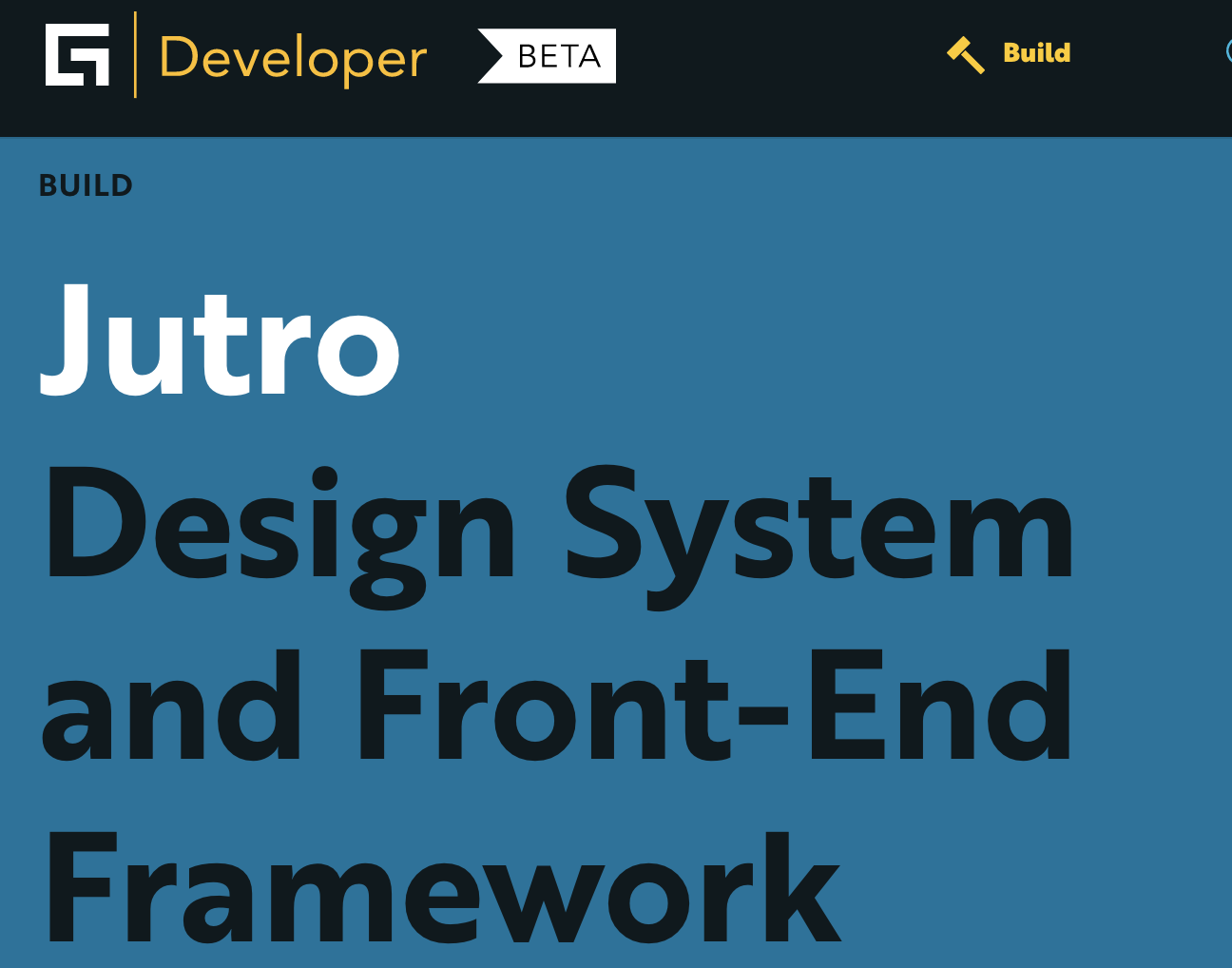The height and width of the screenshot is (968, 1232).
Task: Click the Build hammer icon
Action: pyautogui.click(x=966, y=54)
